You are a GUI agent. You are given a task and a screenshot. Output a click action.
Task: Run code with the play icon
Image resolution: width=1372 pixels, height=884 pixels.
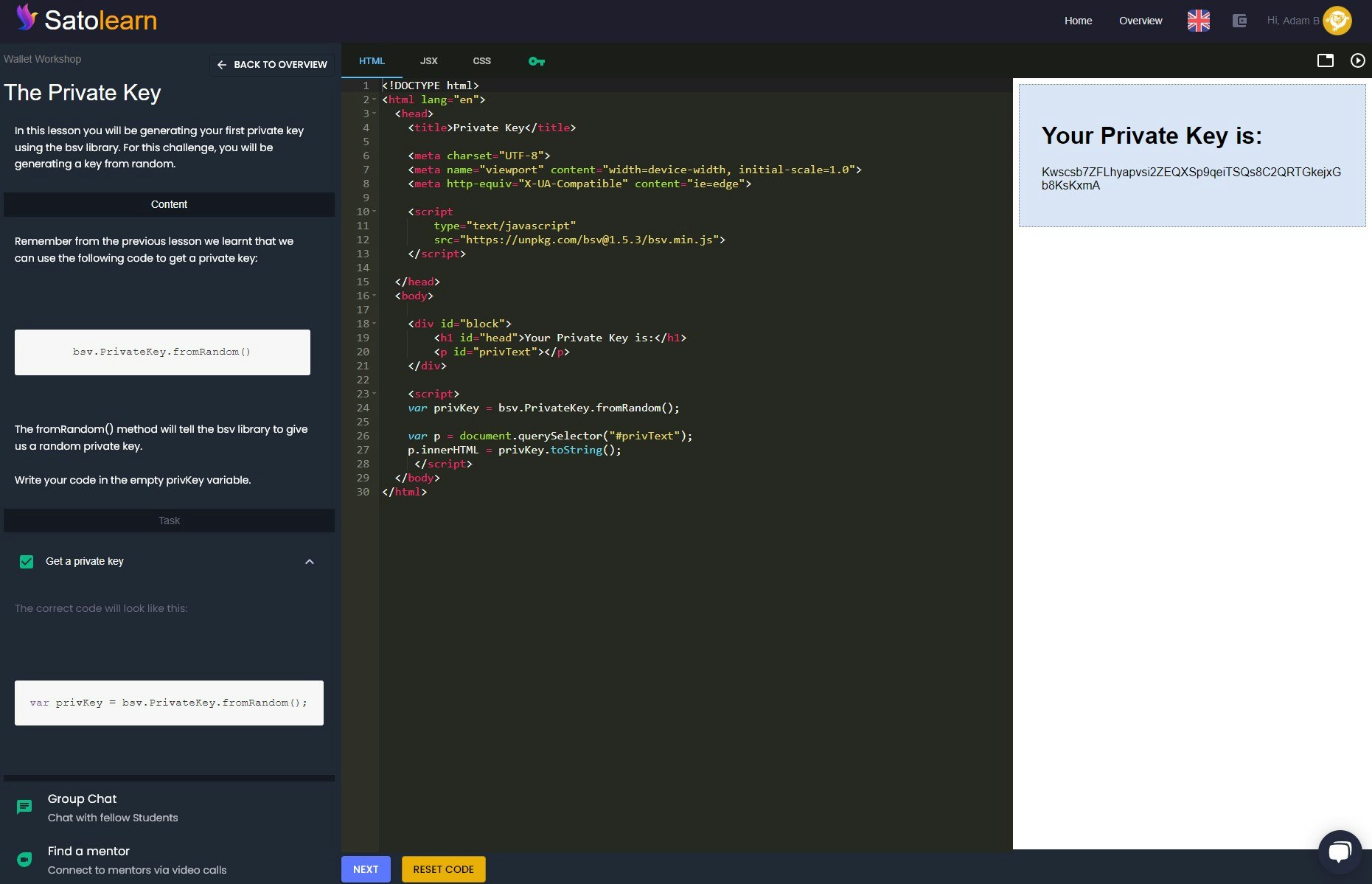pos(1357,60)
